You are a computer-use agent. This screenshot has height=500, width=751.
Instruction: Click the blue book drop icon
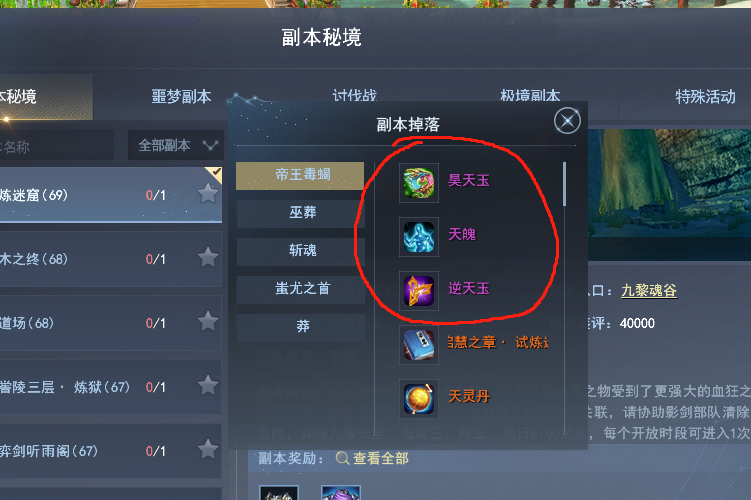[x=419, y=344]
